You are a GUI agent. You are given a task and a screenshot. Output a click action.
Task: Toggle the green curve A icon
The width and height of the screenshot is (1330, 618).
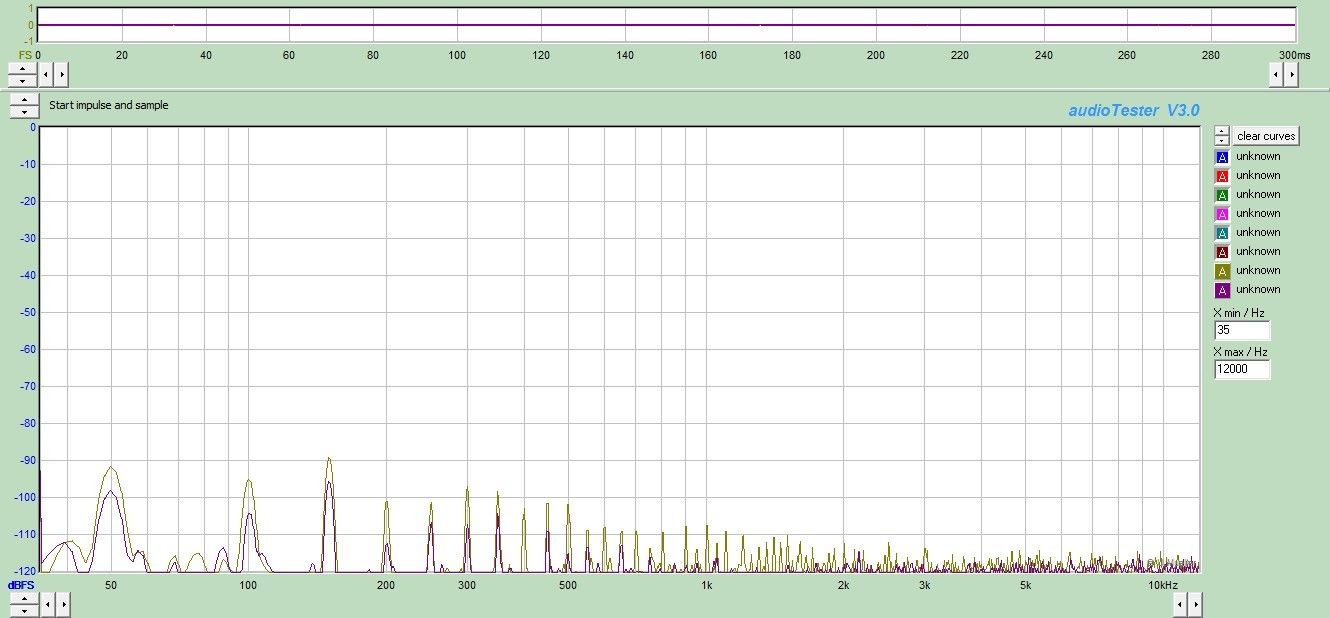pyautogui.click(x=1222, y=195)
